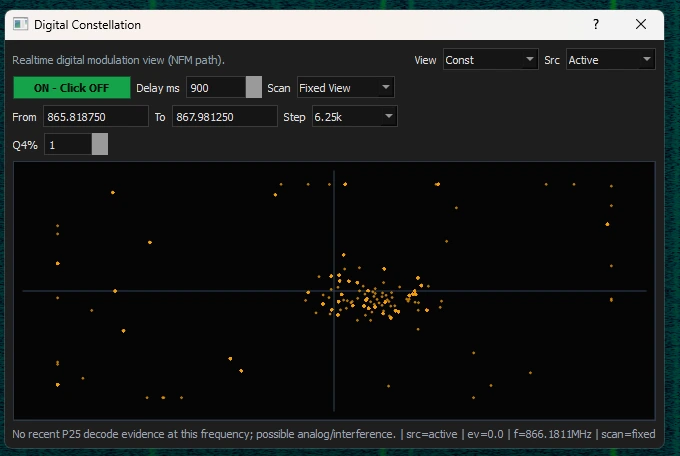Image resolution: width=680 pixels, height=456 pixels.
Task: Click inside the constellation plot area
Action: [x=334, y=291]
